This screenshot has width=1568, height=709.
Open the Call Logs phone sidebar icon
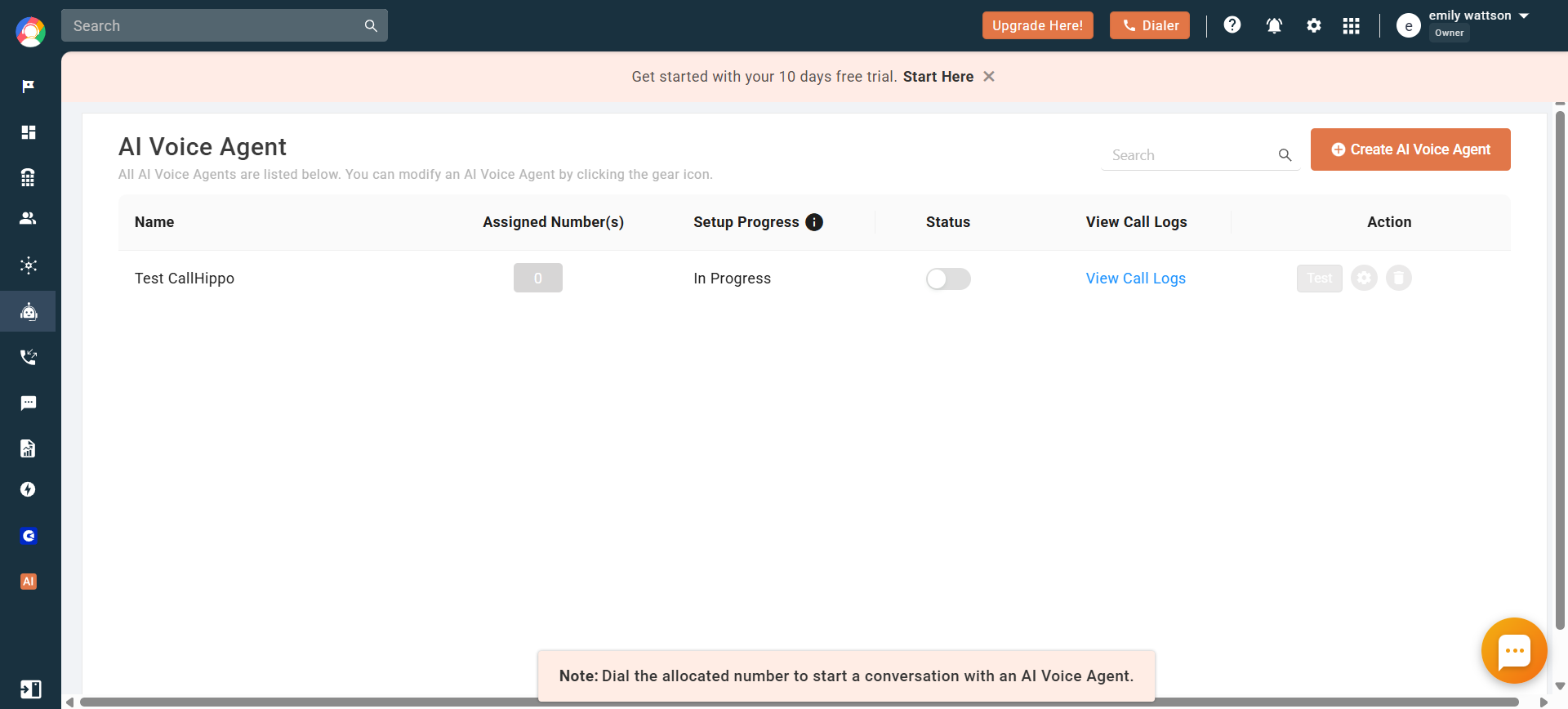coord(29,357)
